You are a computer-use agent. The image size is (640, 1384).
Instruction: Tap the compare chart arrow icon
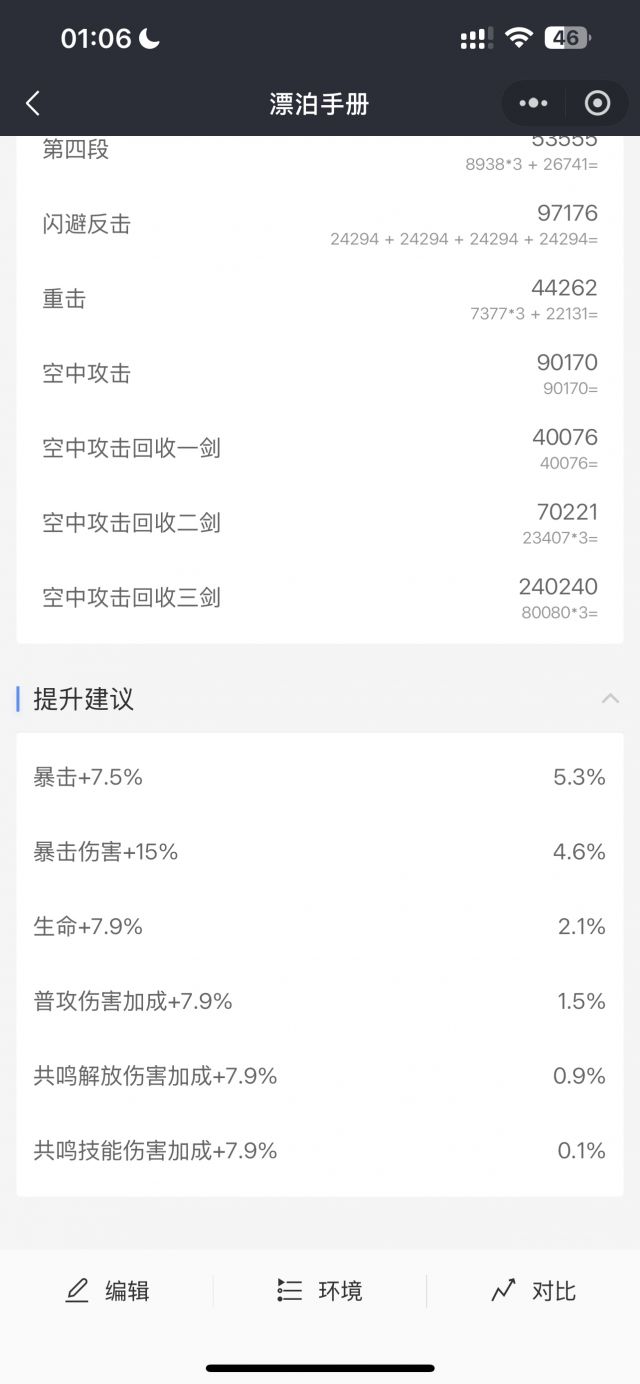(x=503, y=1291)
